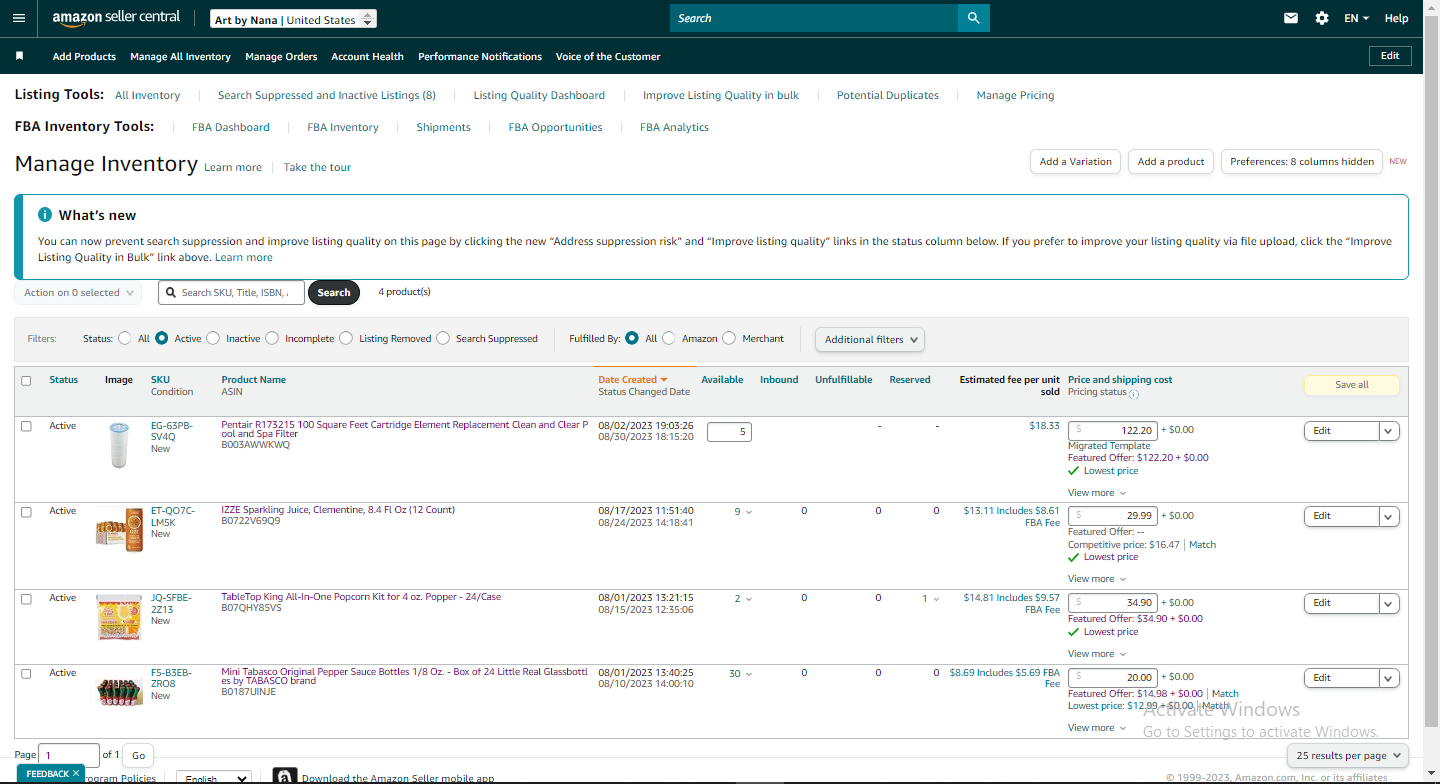
Task: Check the TableTop King popcorn row checkbox
Action: (26, 599)
